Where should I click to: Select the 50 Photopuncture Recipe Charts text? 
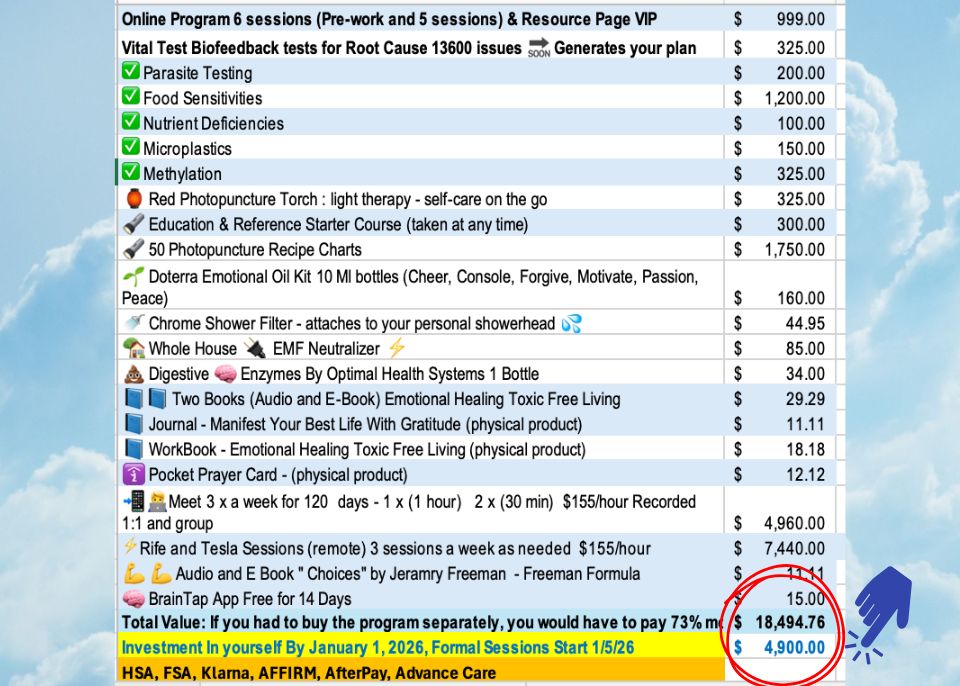(255, 249)
